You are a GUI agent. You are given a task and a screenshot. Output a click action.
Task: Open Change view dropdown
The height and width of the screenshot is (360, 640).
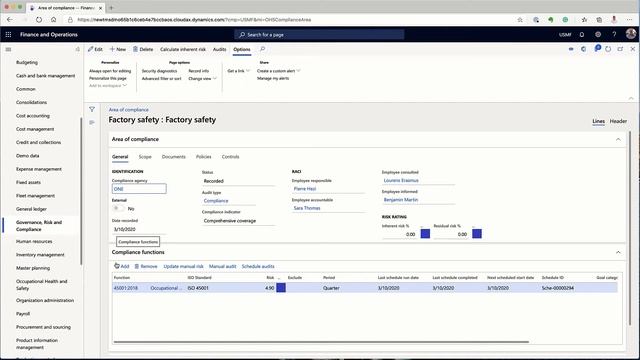202,78
